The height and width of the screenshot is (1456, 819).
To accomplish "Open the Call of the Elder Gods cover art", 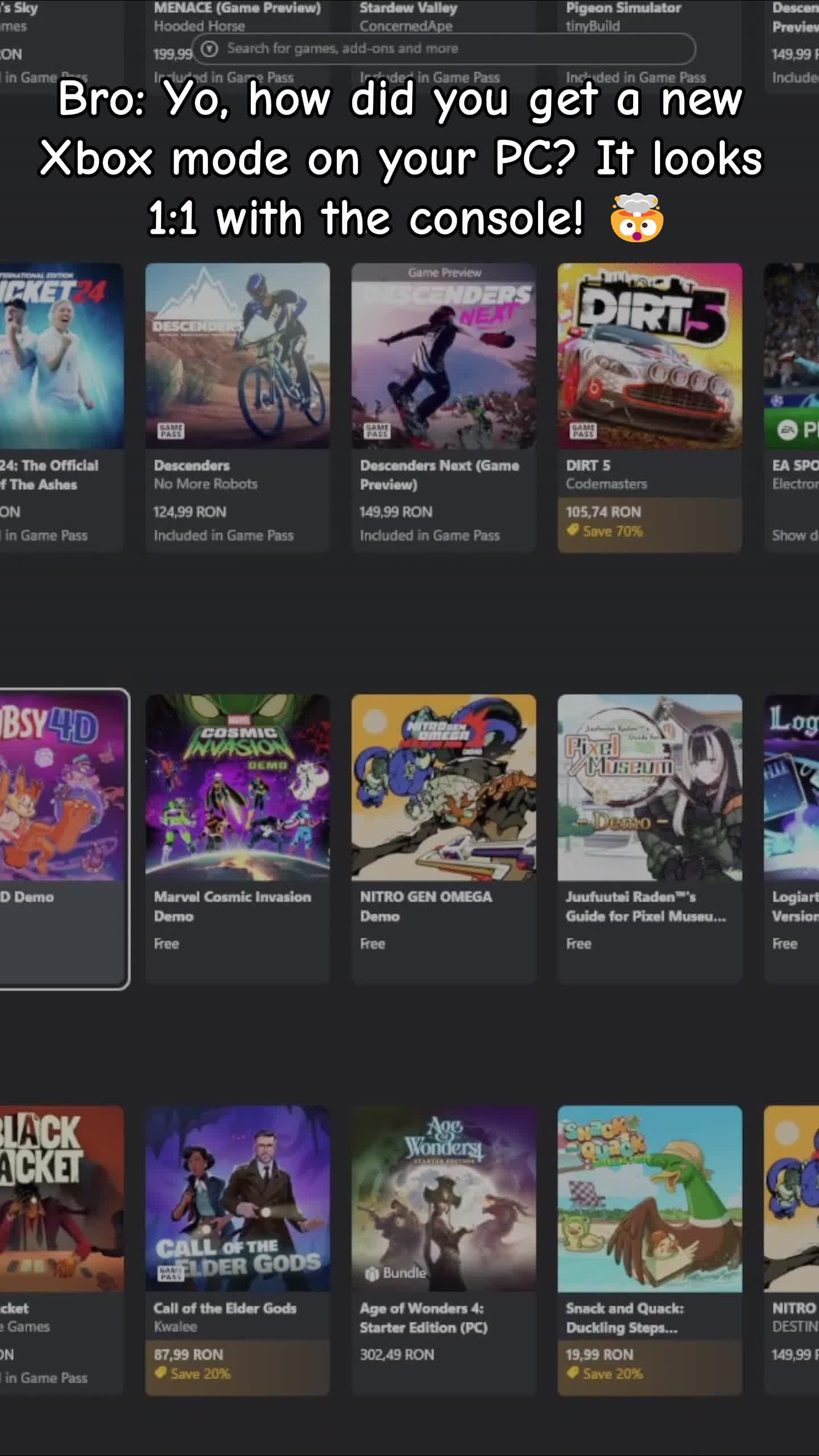I will [x=238, y=1198].
